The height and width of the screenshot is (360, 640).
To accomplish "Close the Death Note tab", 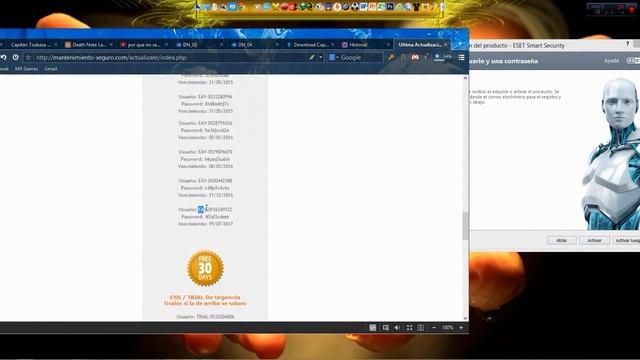I will tap(111, 44).
